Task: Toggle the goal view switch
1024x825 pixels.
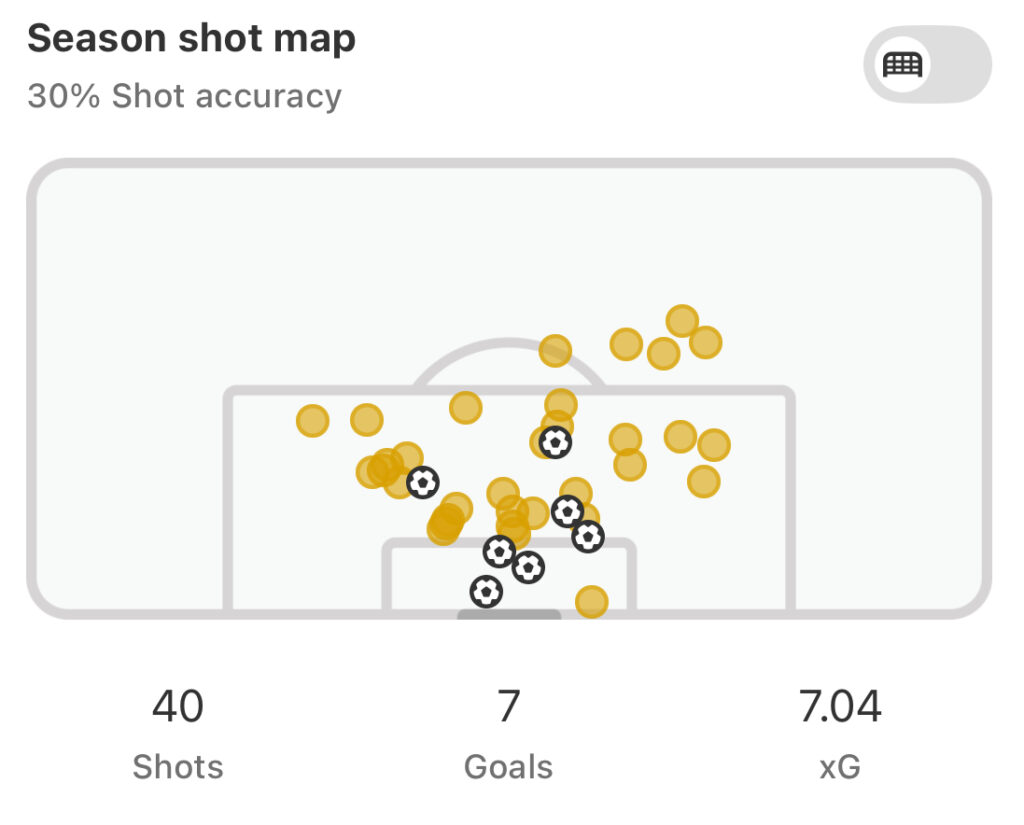Action: click(927, 64)
